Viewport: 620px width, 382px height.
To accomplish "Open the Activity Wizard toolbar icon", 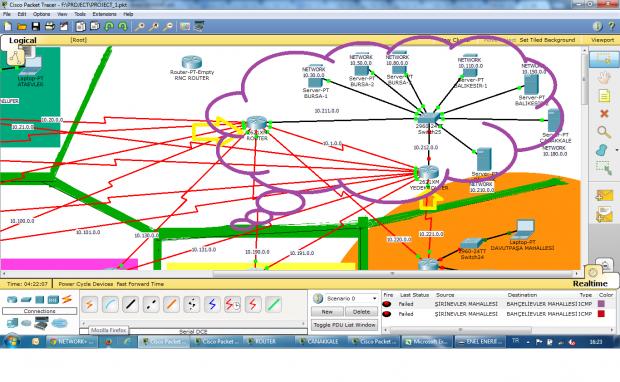I will pos(64,26).
